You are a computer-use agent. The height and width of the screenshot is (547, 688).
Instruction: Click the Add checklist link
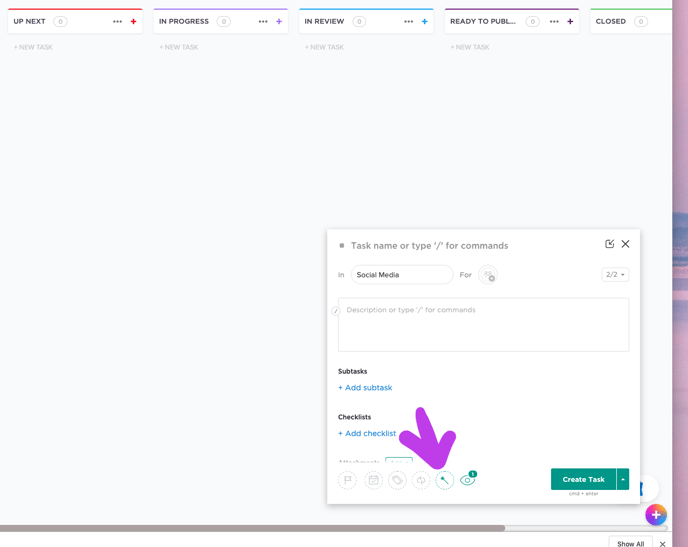point(367,434)
